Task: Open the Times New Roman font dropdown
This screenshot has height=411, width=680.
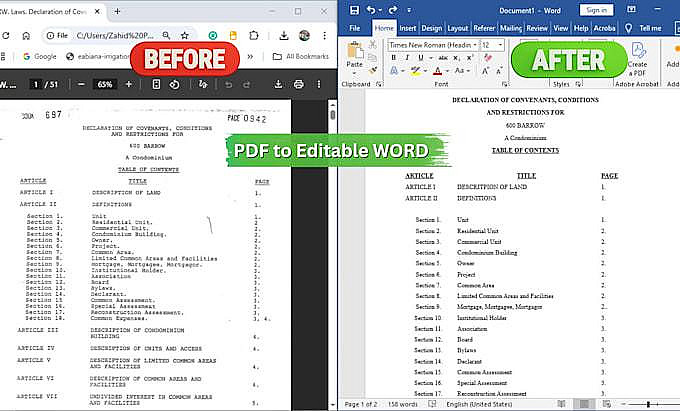Action: click(475, 45)
